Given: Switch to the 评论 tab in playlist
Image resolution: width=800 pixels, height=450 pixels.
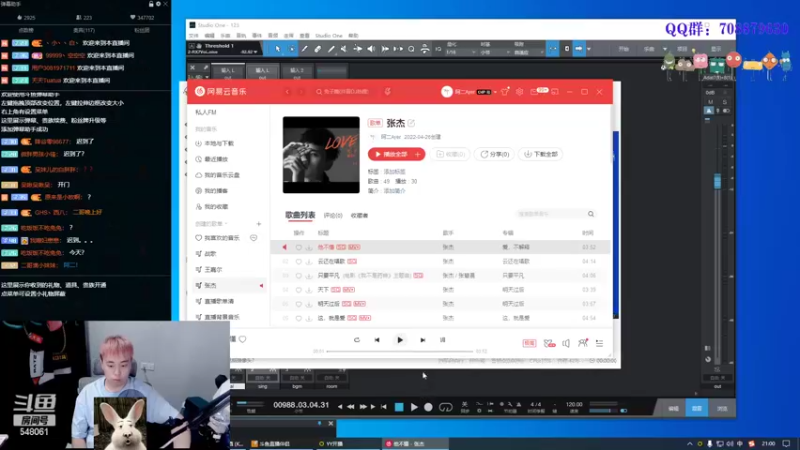Looking at the screenshot, I should point(333,215).
